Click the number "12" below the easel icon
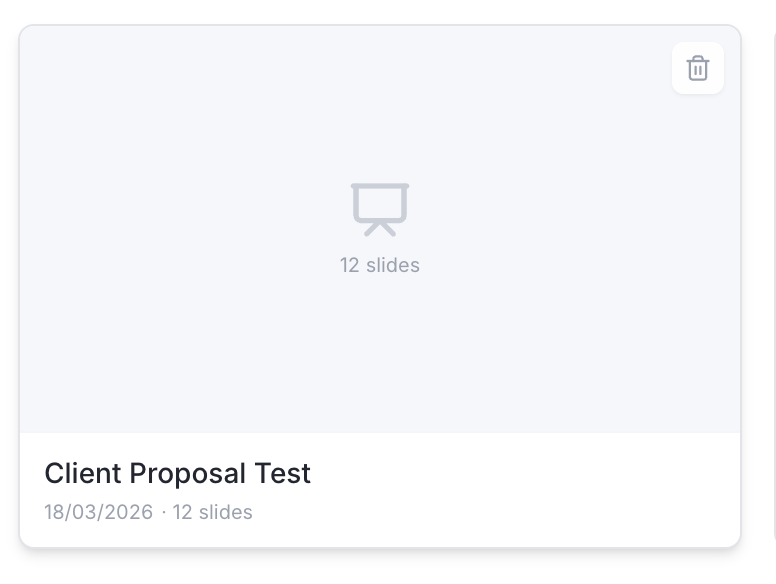The width and height of the screenshot is (776, 584). pyautogui.click(x=349, y=265)
